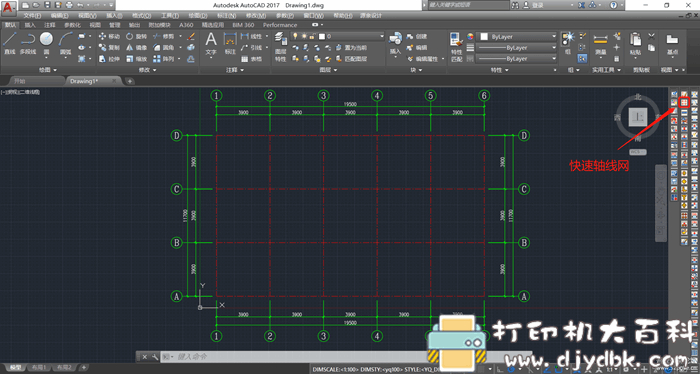Image resolution: width=700 pixels, height=374 pixels.
Task: Switch to the Insert (插入) ribbon tab
Action: (x=30, y=25)
